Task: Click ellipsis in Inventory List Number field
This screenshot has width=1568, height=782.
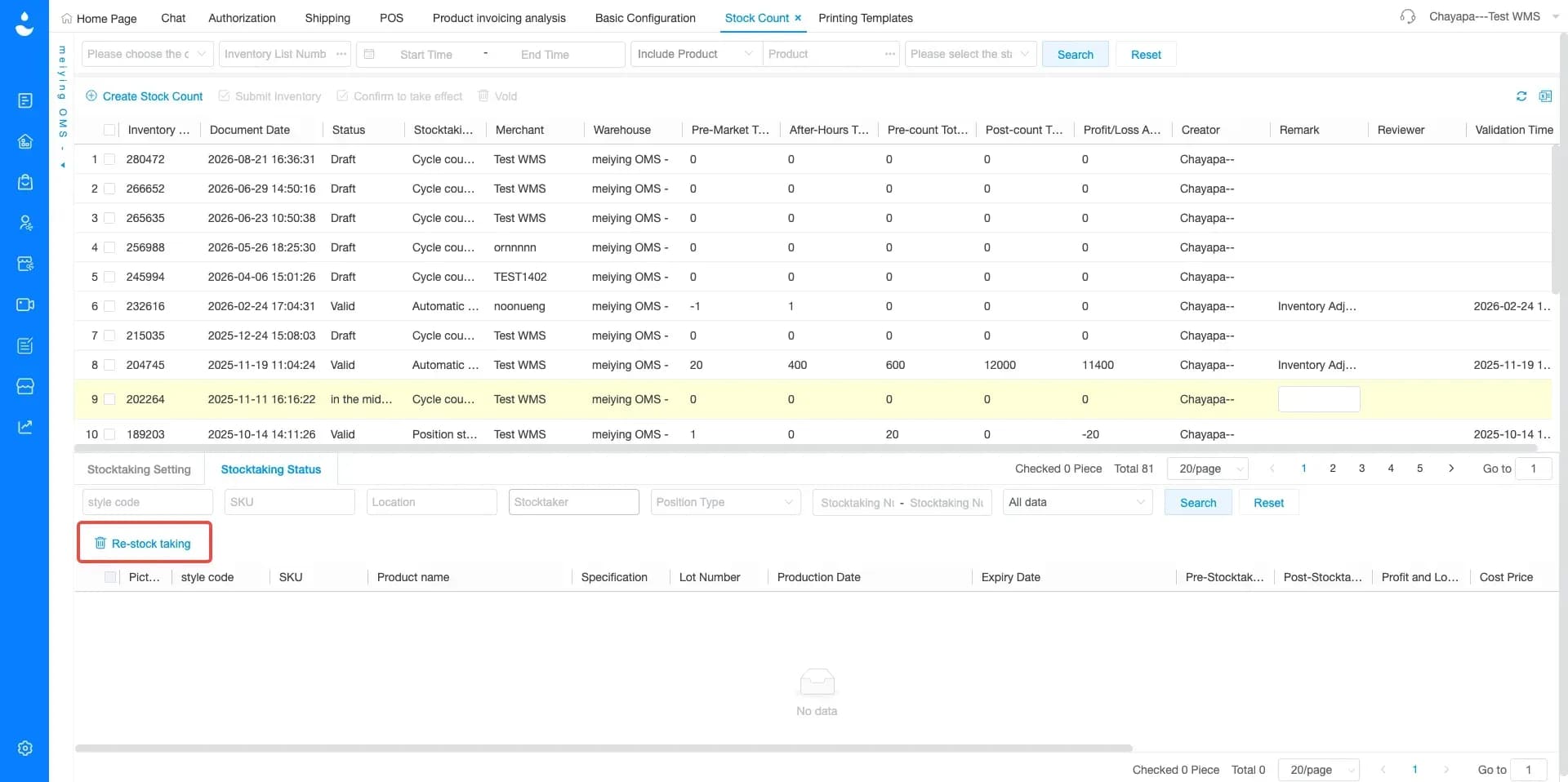Action: (x=341, y=54)
